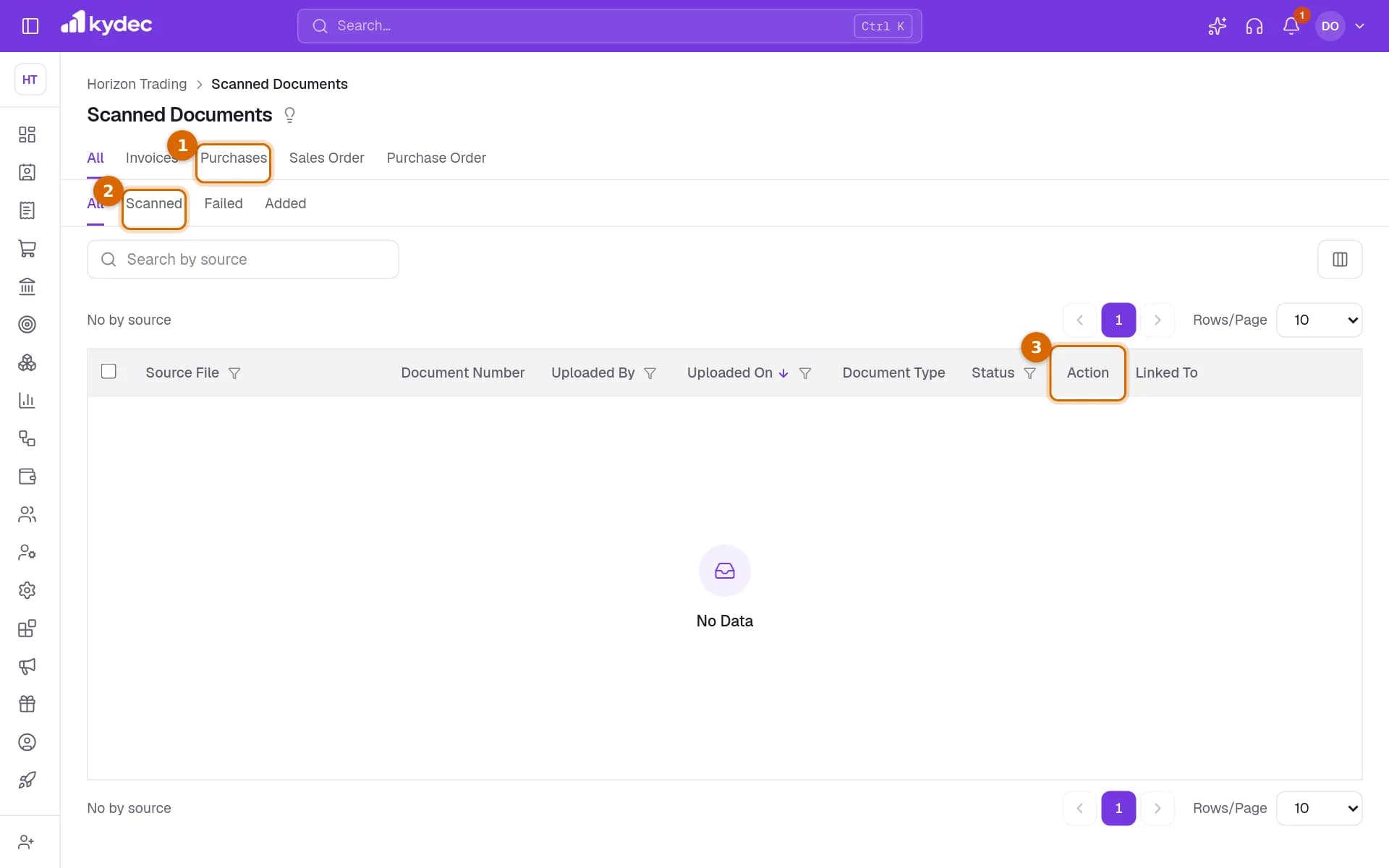The width and height of the screenshot is (1389, 868).
Task: Open the bottom Rows/Page dropdown
Action: [1319, 808]
